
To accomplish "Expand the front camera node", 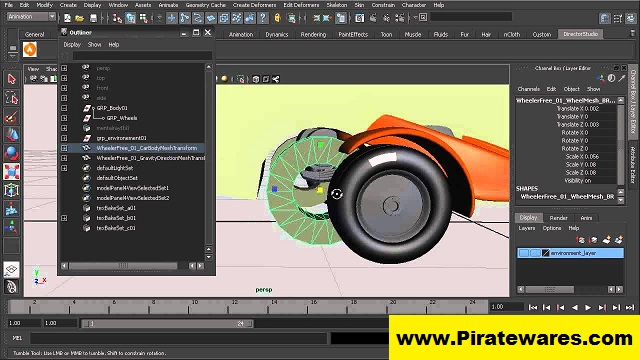I will click(x=64, y=88).
